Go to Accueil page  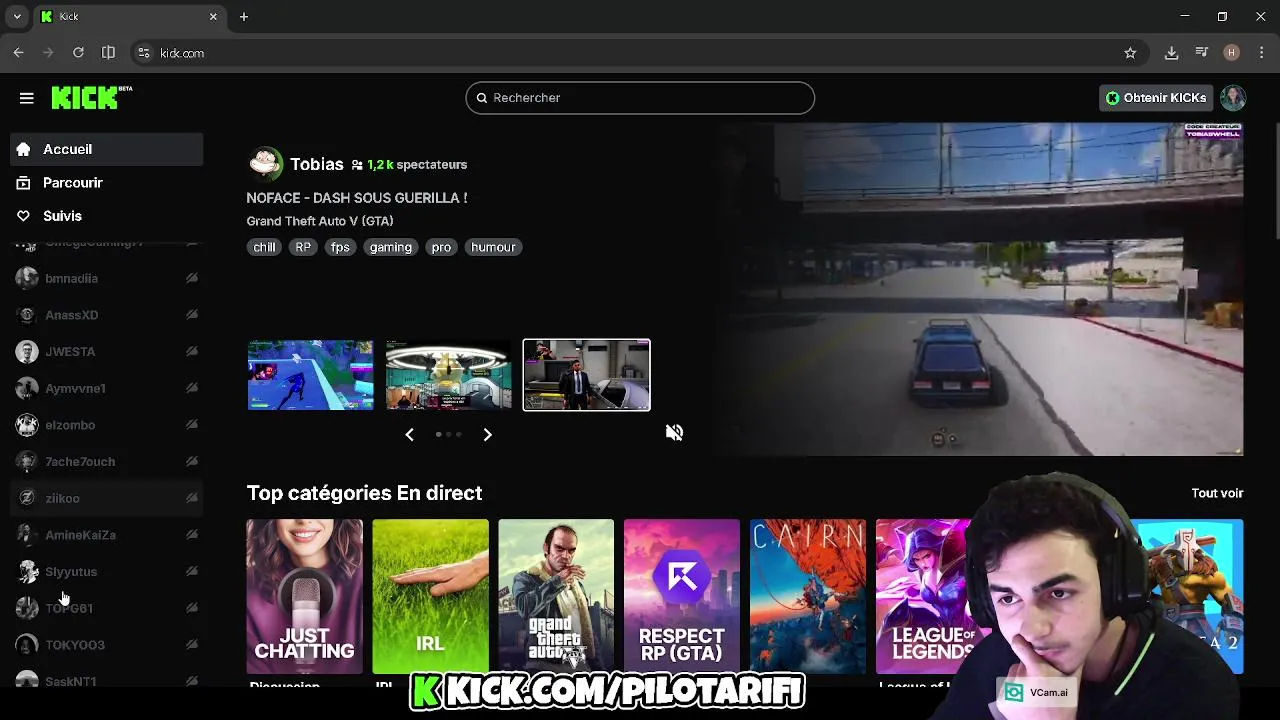click(106, 149)
